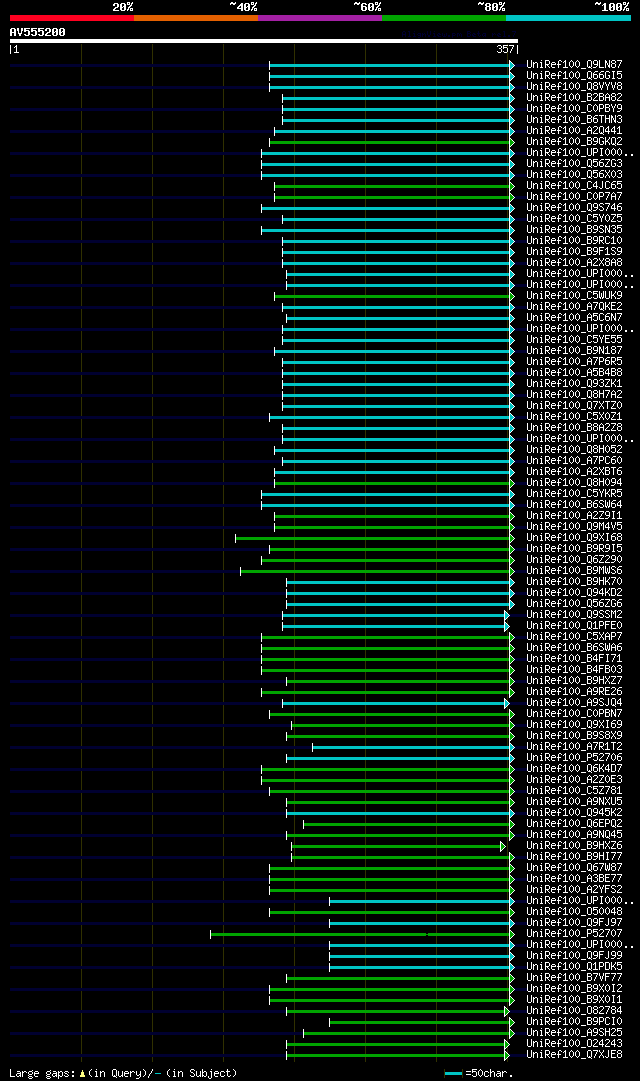The width and height of the screenshot is (640, 1081).
Task: Click the green B9PCI0 alignment bar
Action: tap(420, 1023)
